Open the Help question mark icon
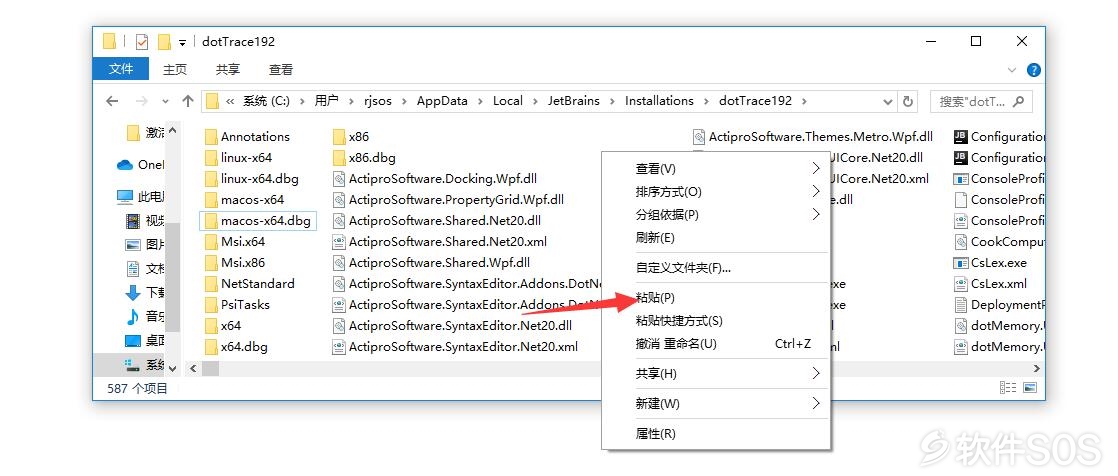This screenshot has height=476, width=1118. [1034, 70]
